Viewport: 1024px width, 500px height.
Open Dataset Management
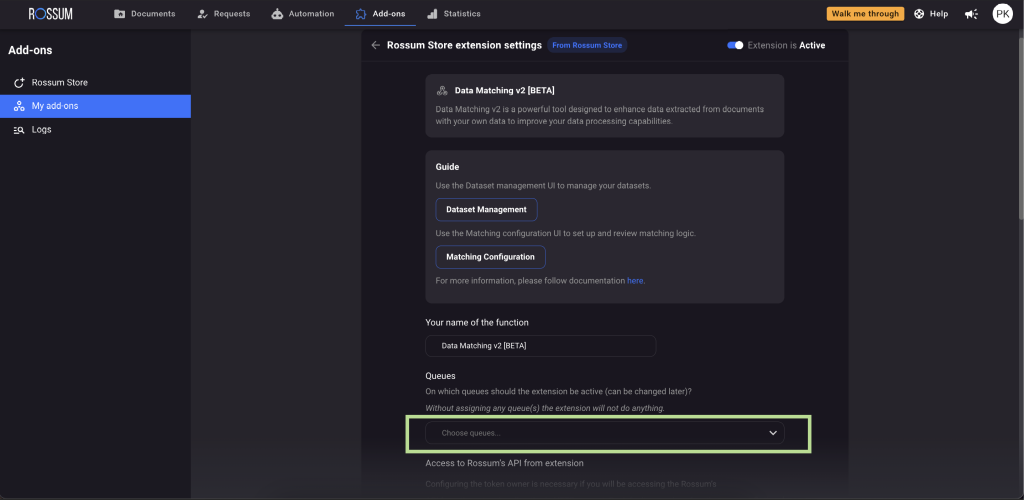487,210
